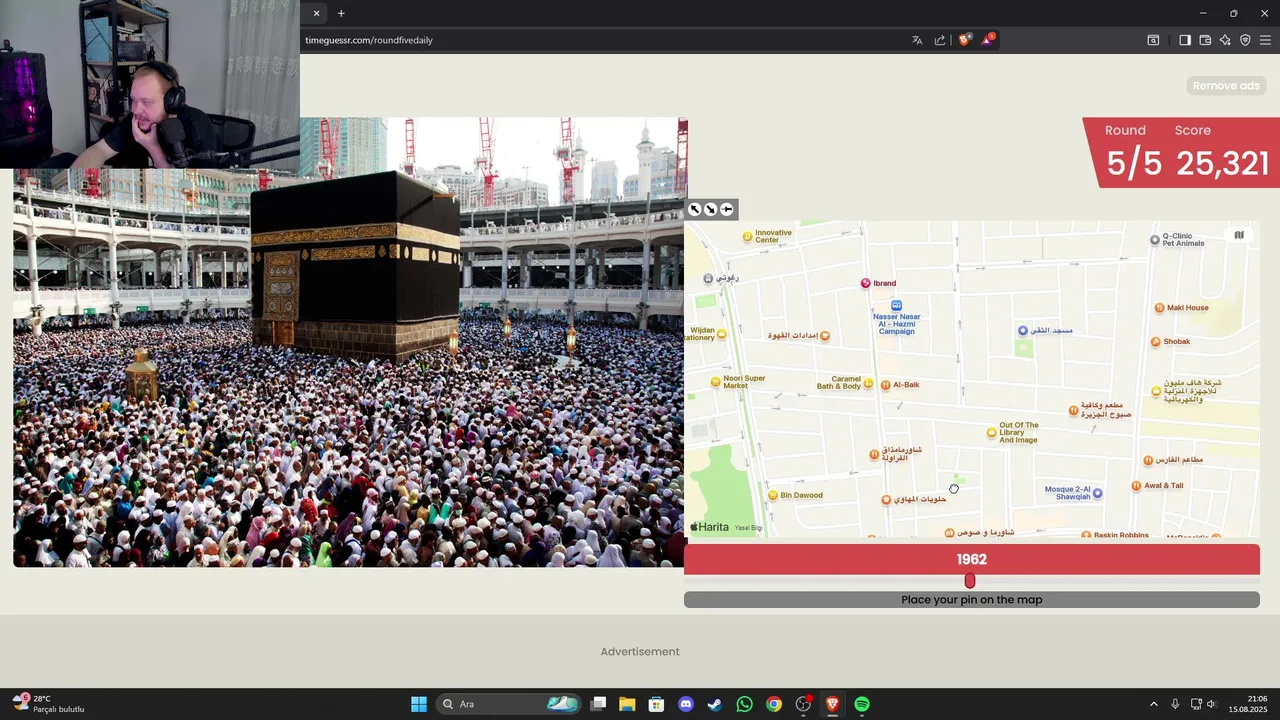Click the Q-Clinic Pet Animals marker
The image size is (1280, 720).
pos(1155,239)
